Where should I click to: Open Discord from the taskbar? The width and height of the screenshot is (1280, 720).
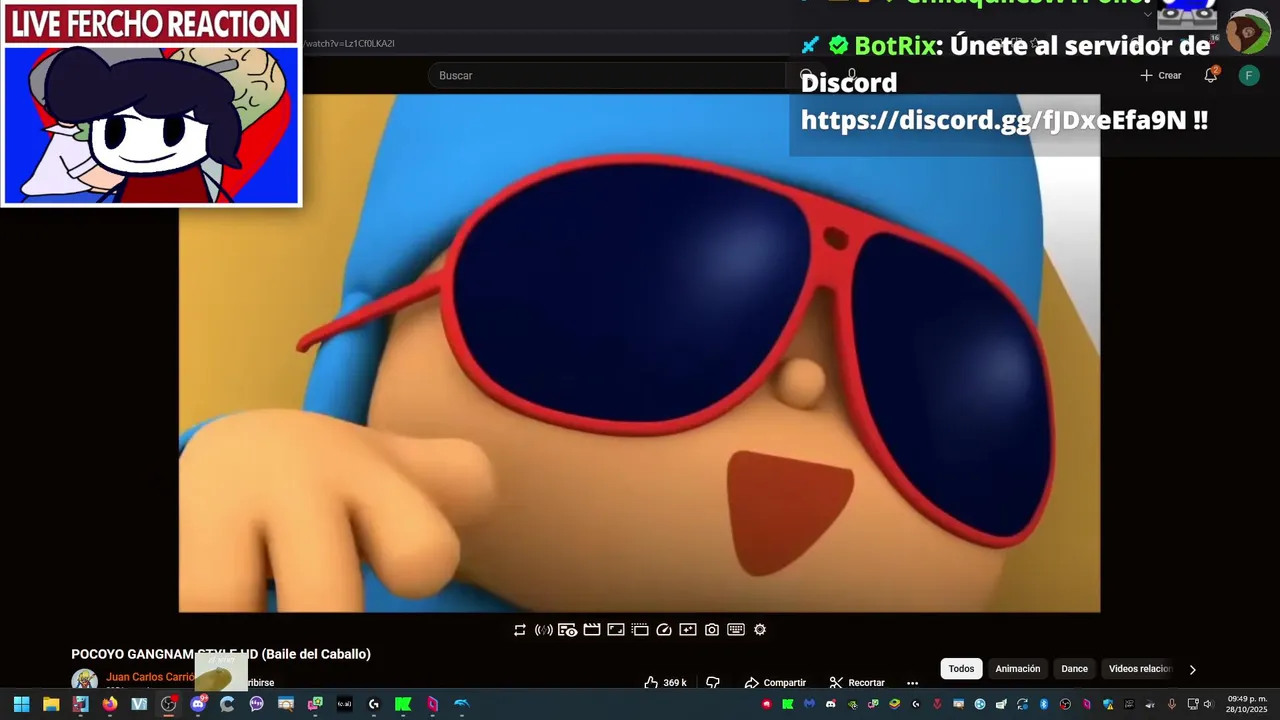pos(198,704)
